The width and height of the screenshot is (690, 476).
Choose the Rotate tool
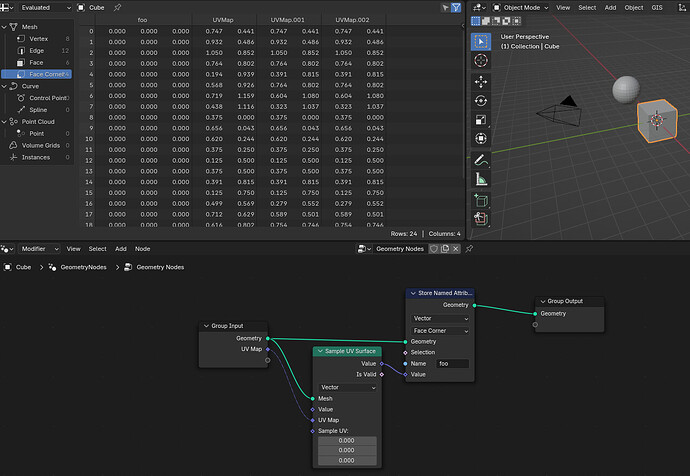481,101
